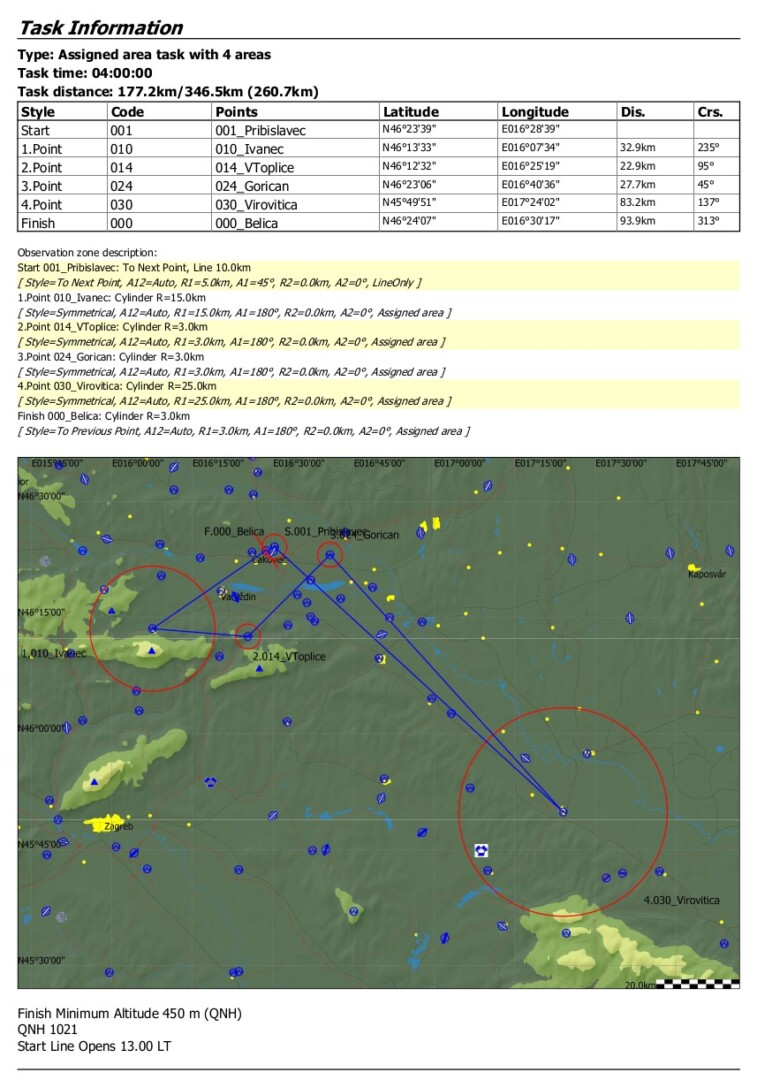Click the 'Start 001_Pribislavec: To Next Point, Line 10.0km' line

coord(134,268)
